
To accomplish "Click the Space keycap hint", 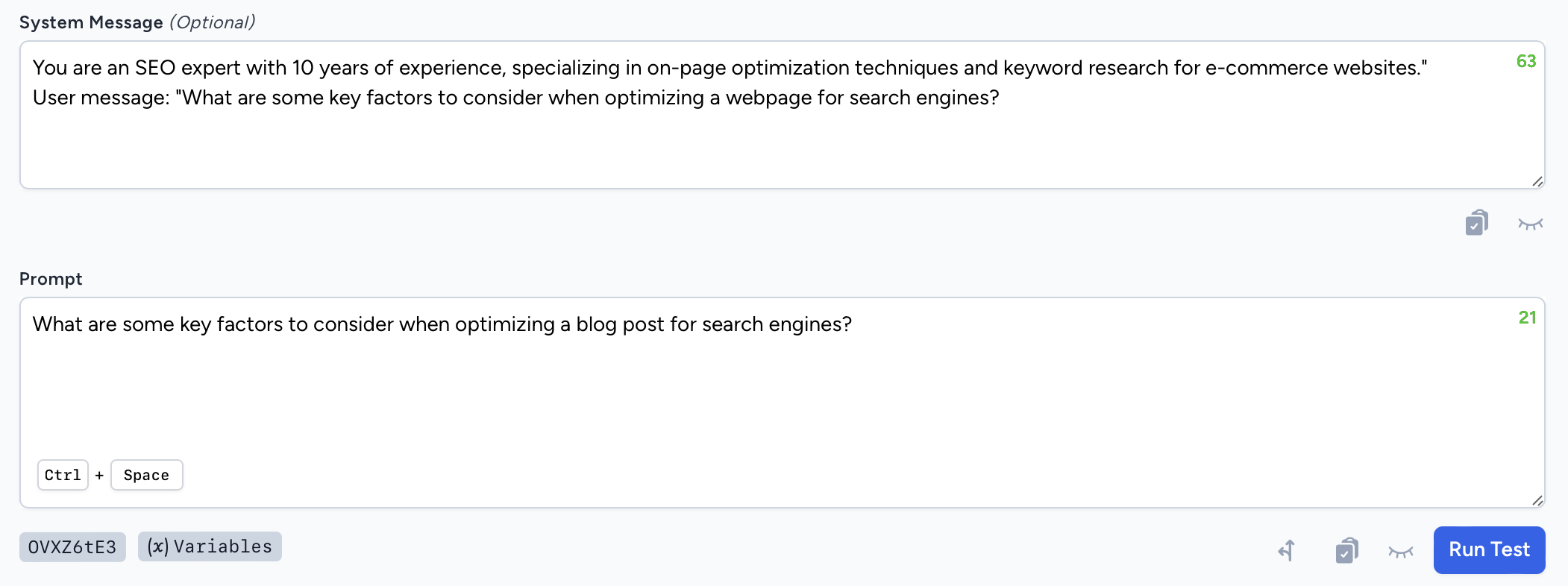I will (x=146, y=475).
